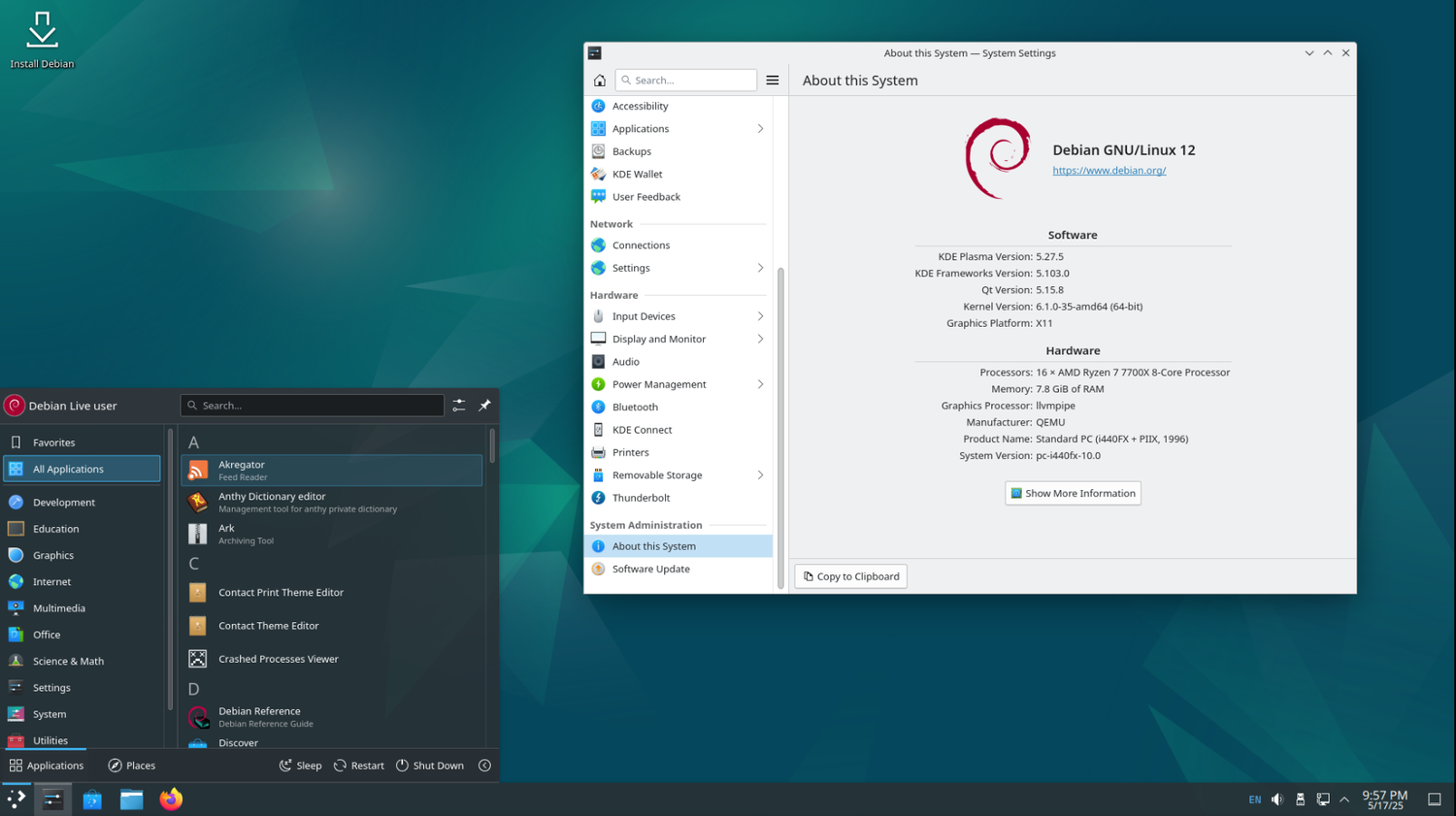Click Show More Information button

[1073, 494]
